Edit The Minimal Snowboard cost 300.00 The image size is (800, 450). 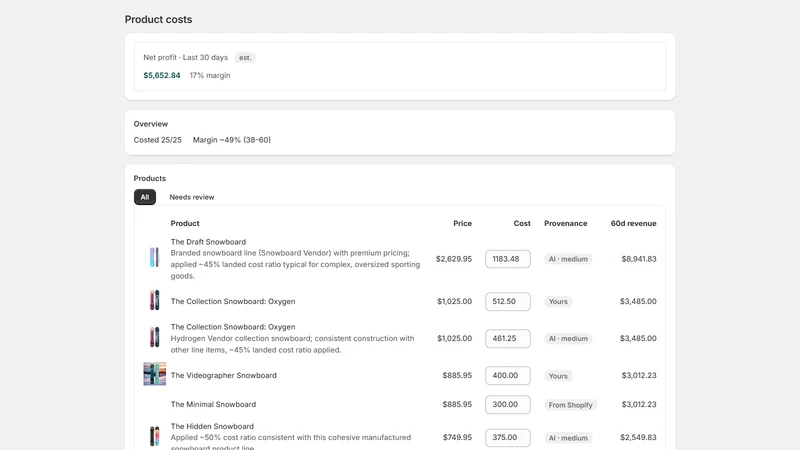(508, 404)
